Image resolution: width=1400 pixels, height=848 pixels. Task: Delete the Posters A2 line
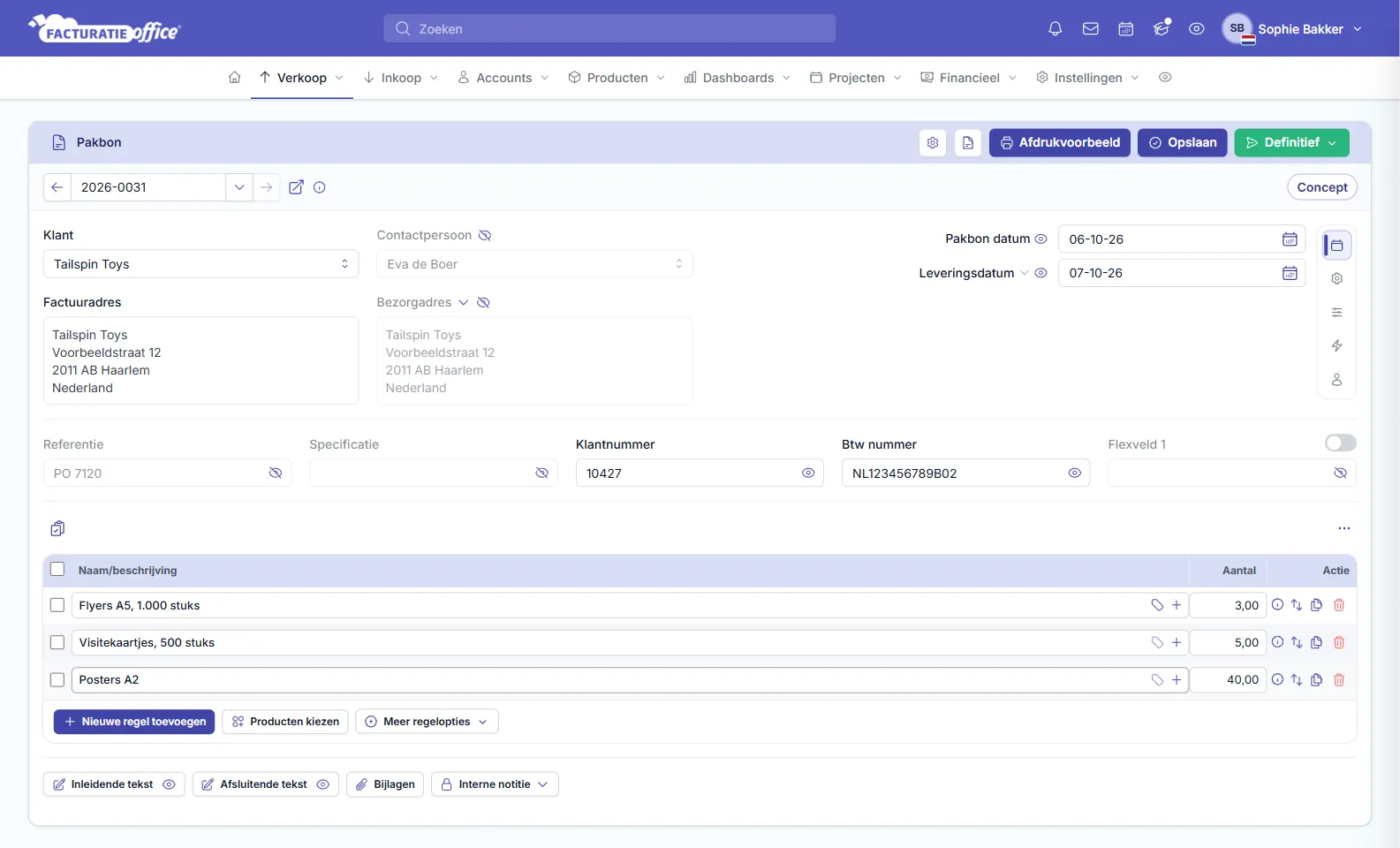(x=1339, y=680)
